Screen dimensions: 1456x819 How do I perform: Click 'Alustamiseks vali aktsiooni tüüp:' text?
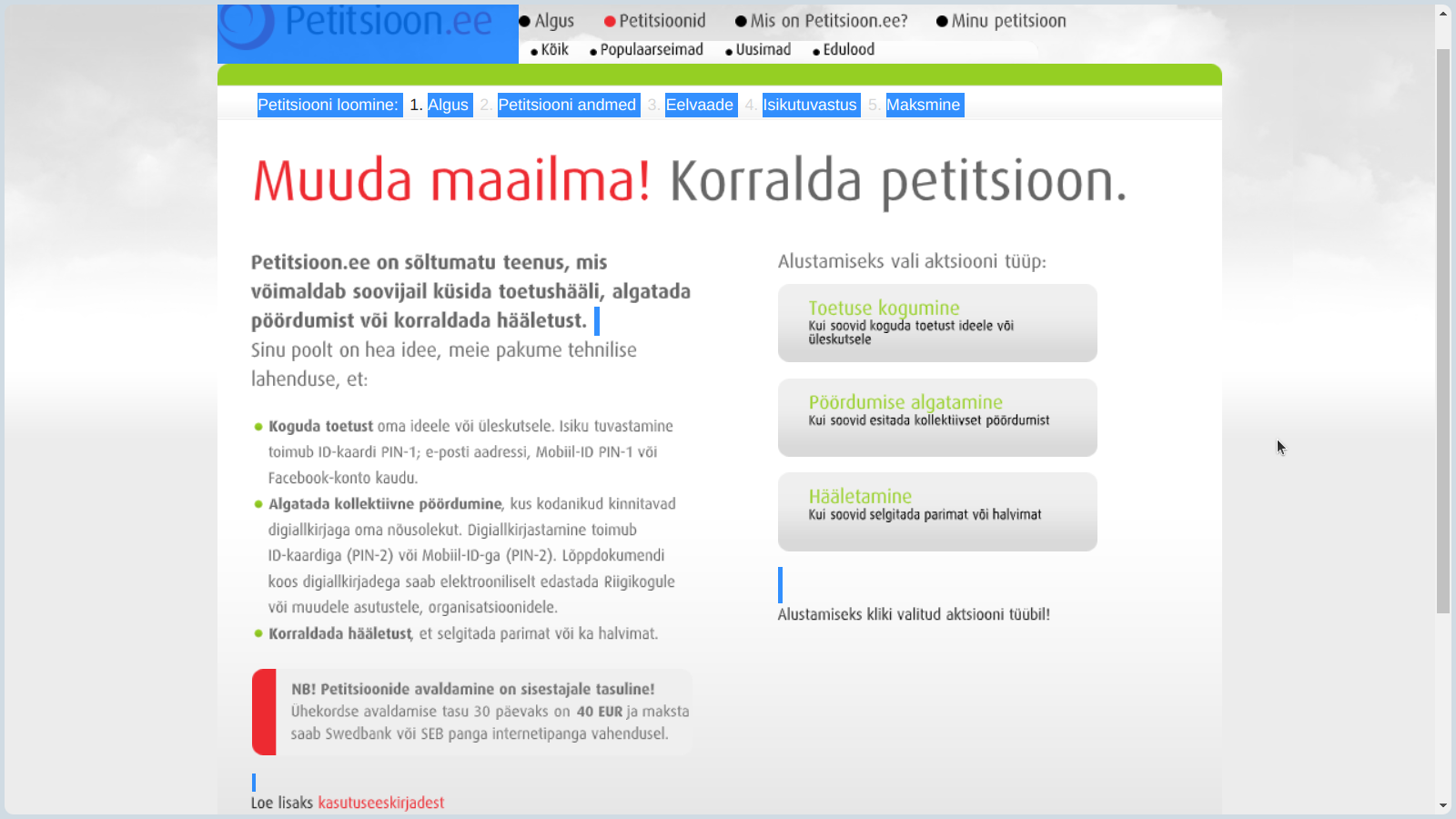(912, 262)
